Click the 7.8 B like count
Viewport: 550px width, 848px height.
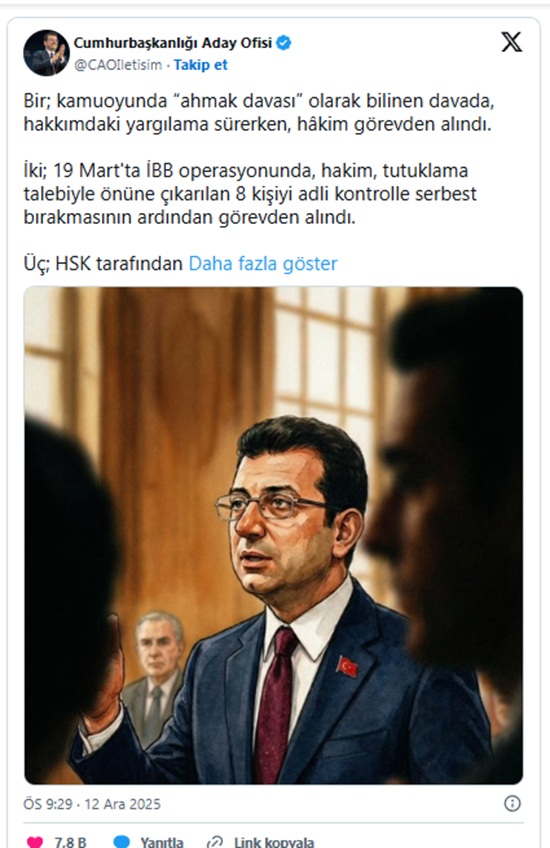(70, 842)
